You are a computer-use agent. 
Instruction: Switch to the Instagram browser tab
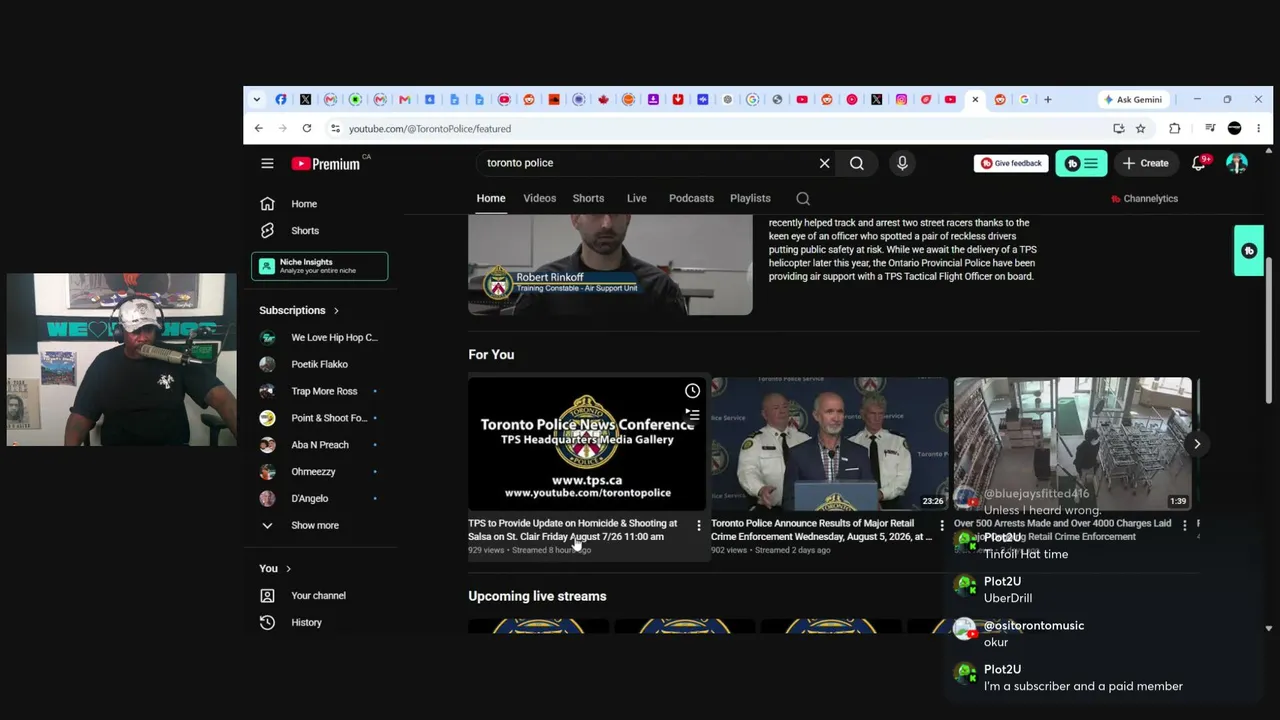[x=901, y=100]
